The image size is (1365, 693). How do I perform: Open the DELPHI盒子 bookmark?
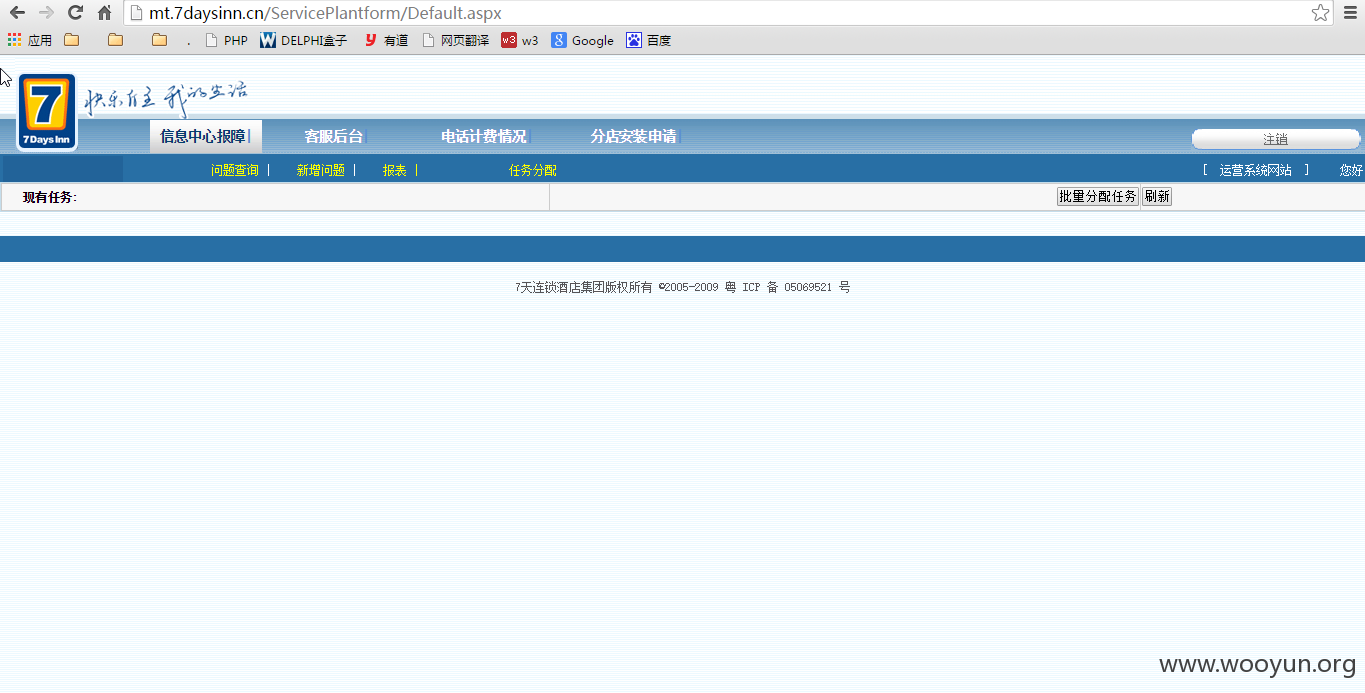[x=304, y=40]
